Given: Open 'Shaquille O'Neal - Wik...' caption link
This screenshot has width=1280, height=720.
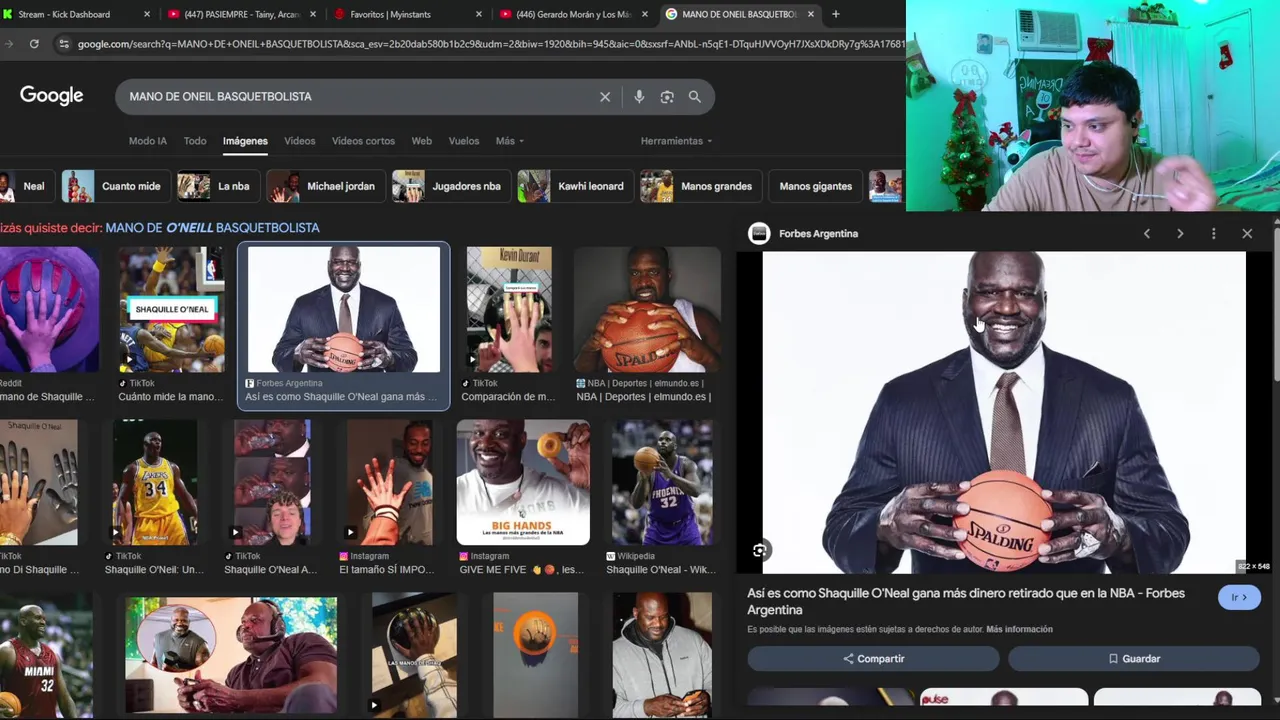Looking at the screenshot, I should 660,570.
